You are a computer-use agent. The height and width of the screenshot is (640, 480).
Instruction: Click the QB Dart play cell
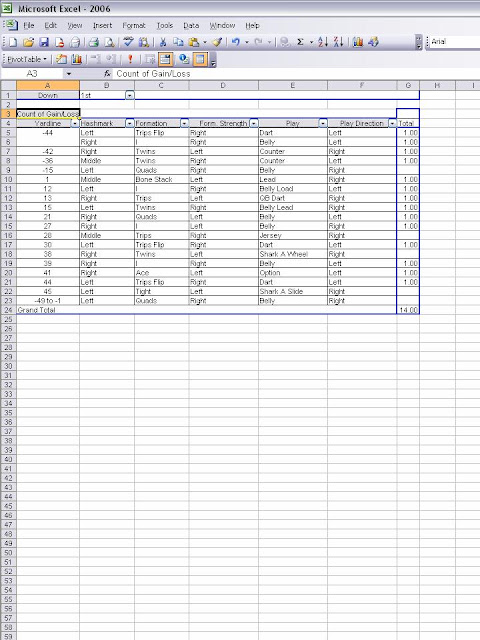[293, 198]
